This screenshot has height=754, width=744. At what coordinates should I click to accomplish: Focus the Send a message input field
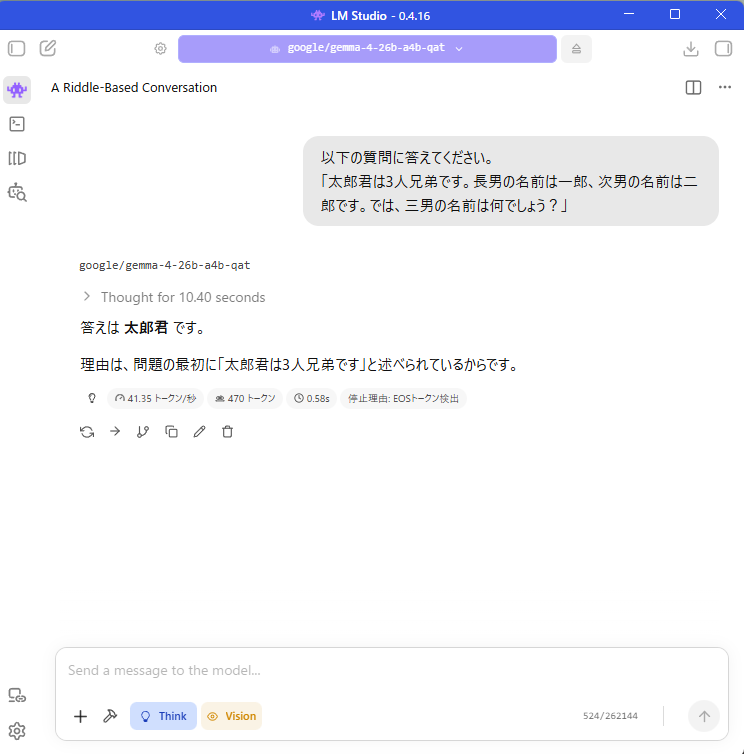pyautogui.click(x=392, y=670)
